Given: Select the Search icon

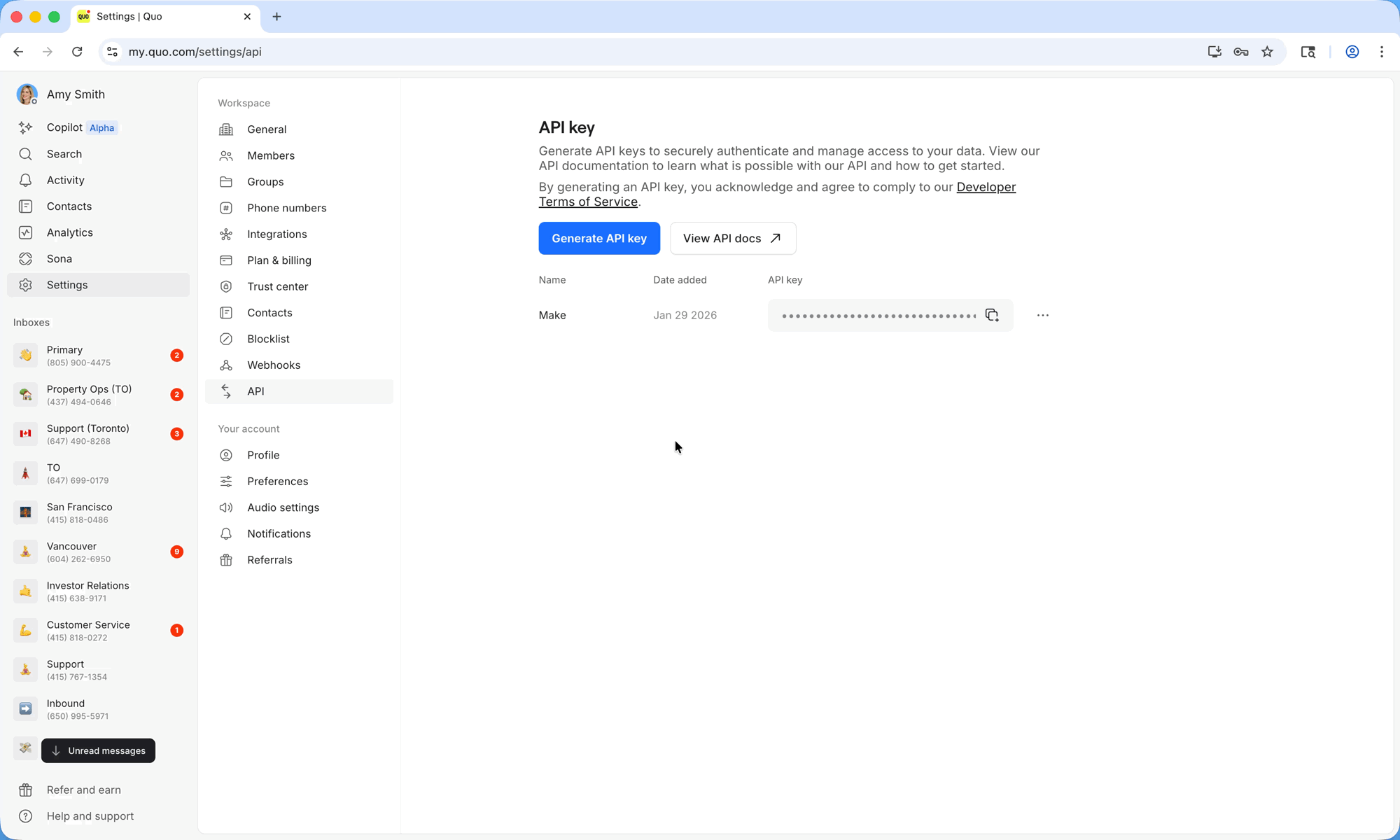Looking at the screenshot, I should (x=25, y=153).
